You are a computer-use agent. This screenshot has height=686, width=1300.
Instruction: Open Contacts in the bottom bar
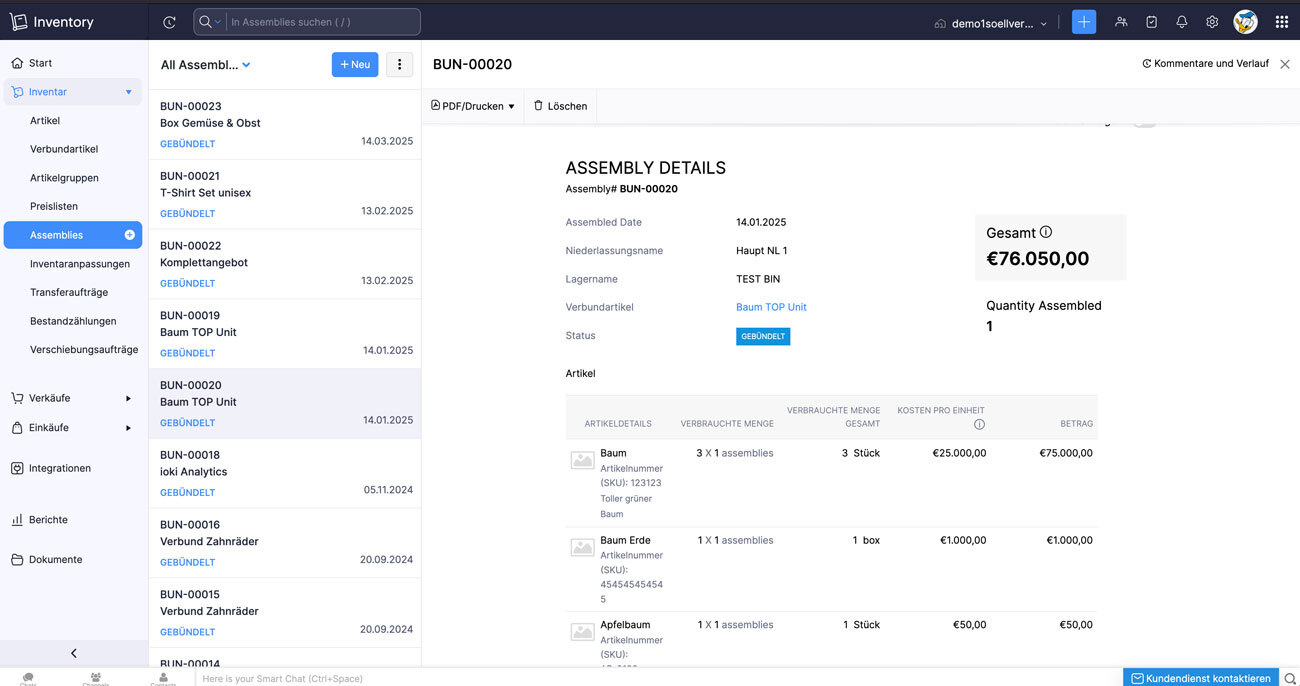(x=163, y=679)
